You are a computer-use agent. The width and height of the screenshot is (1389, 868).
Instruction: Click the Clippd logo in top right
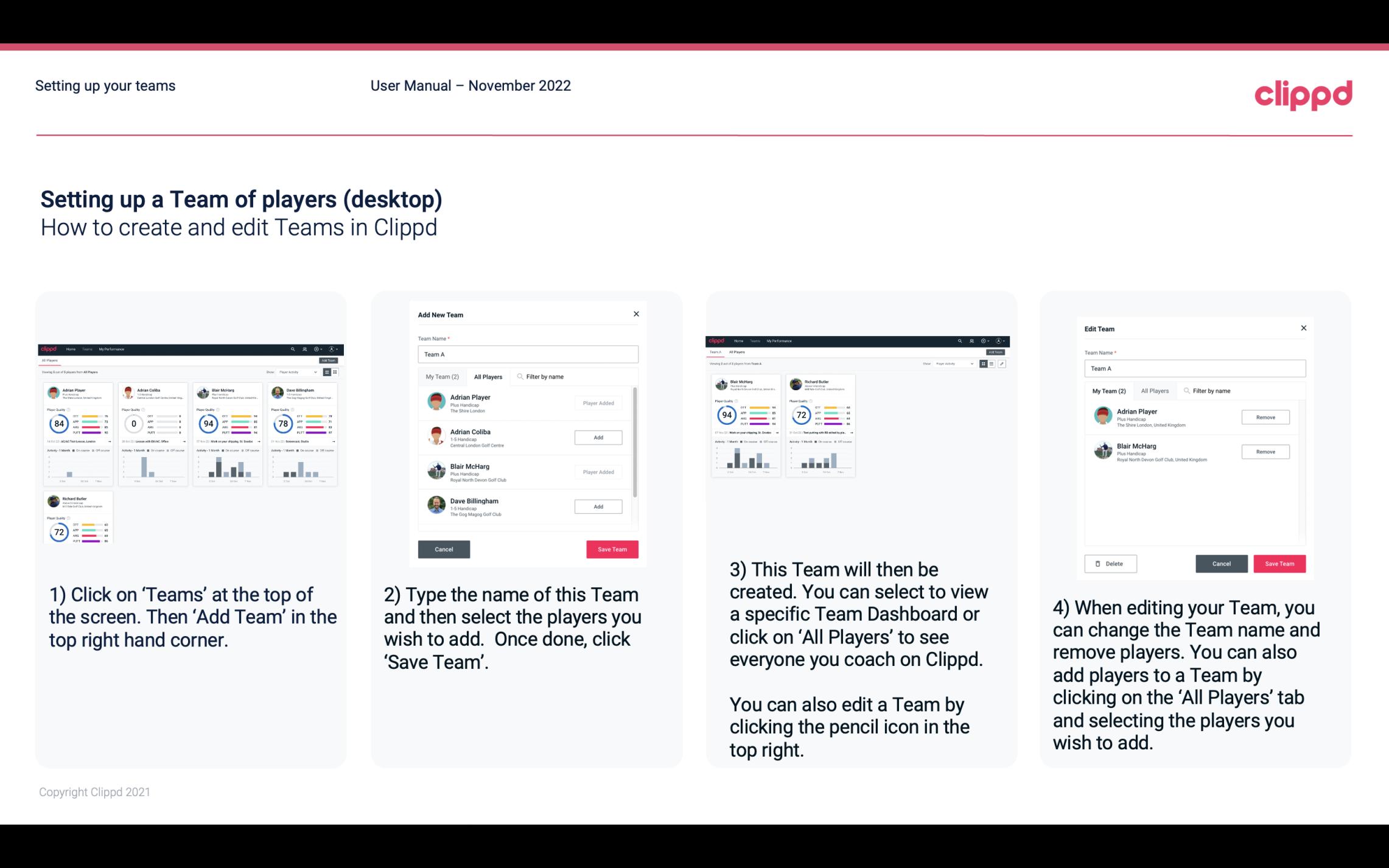point(1304,94)
